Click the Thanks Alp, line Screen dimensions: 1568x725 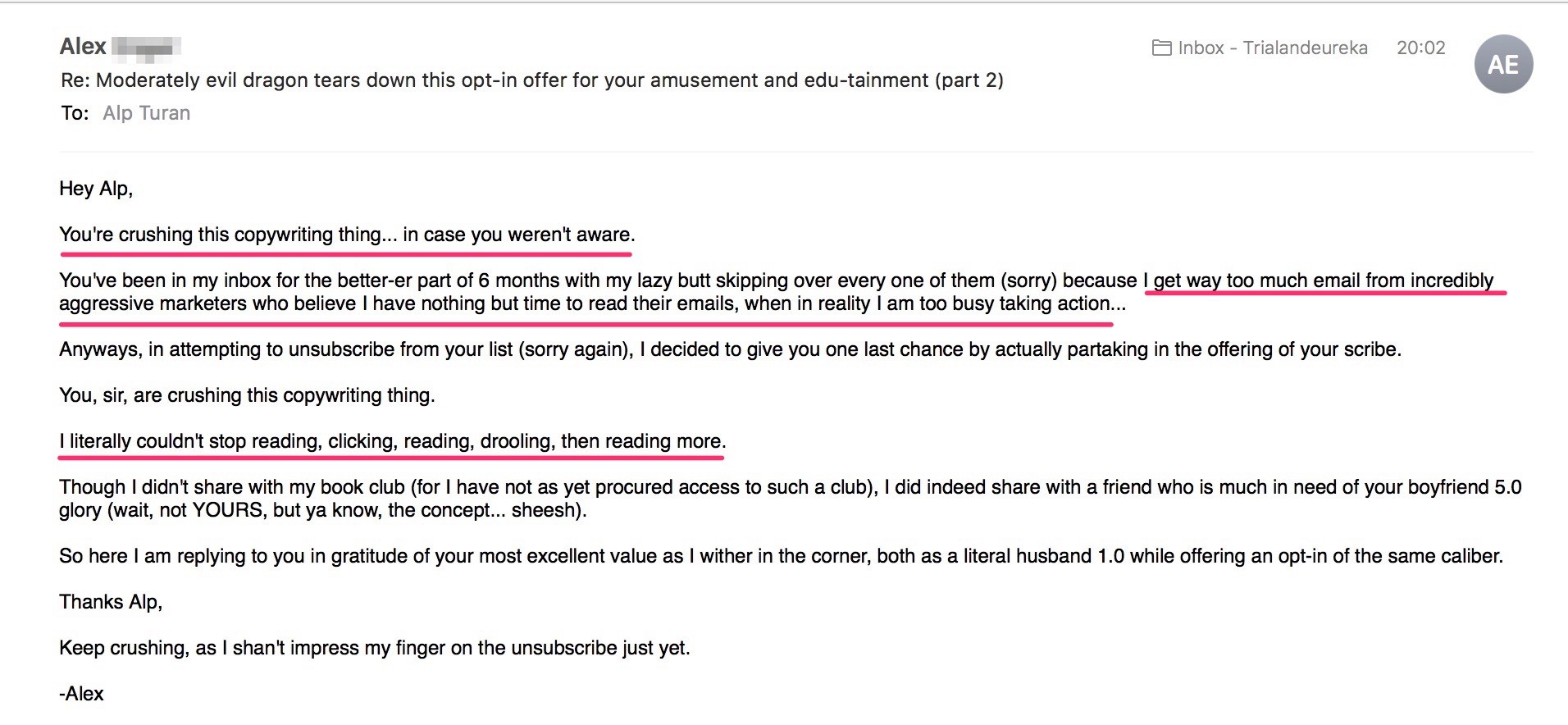coord(111,602)
